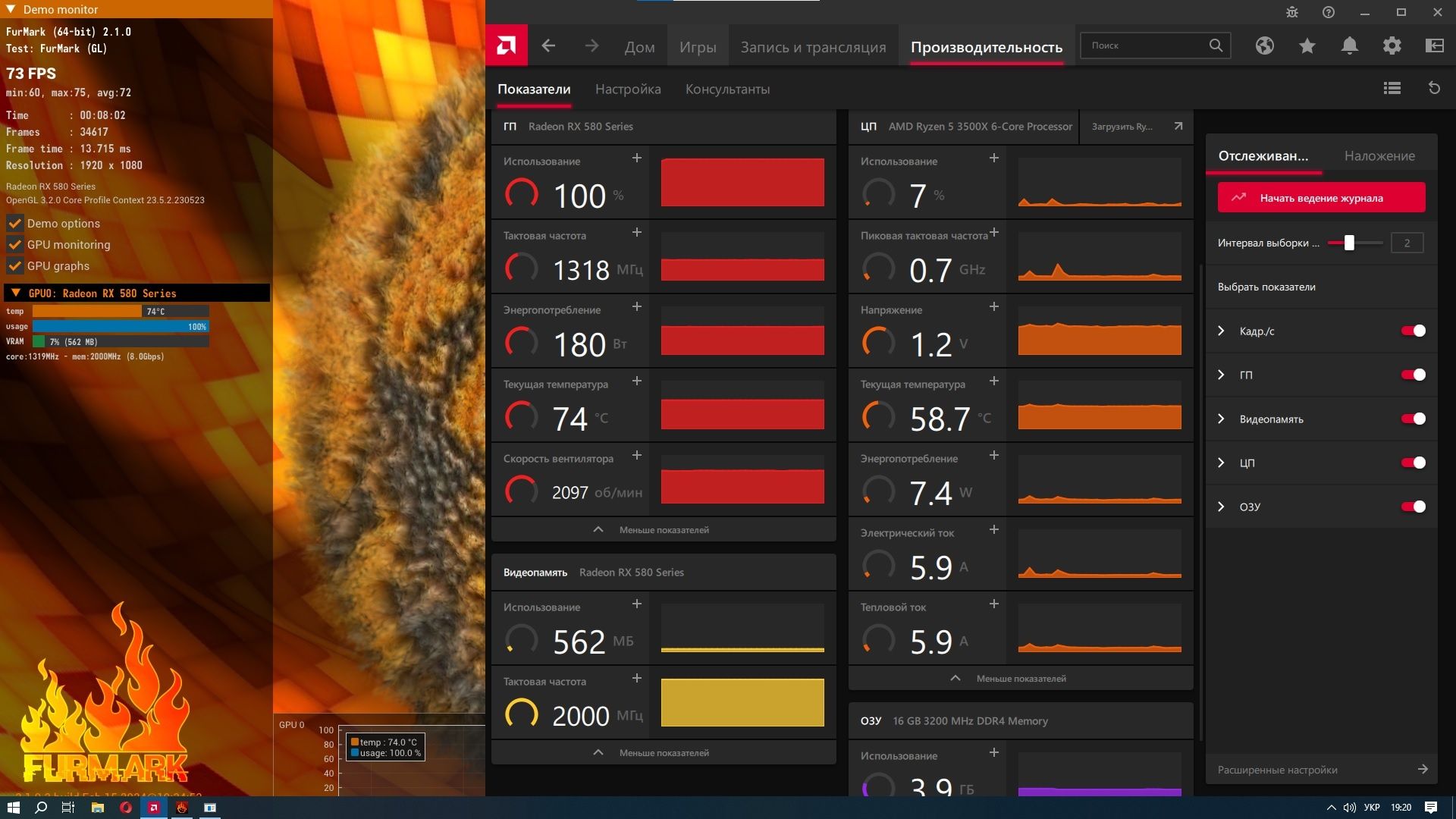1456x819 pixels.
Task: Click the bug report icon
Action: (1292, 12)
